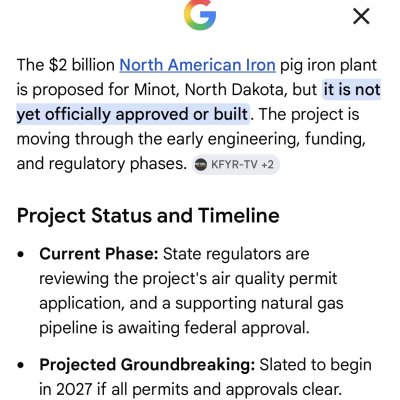
Task: Click the round KFYR-TV source icon
Action: (x=201, y=164)
